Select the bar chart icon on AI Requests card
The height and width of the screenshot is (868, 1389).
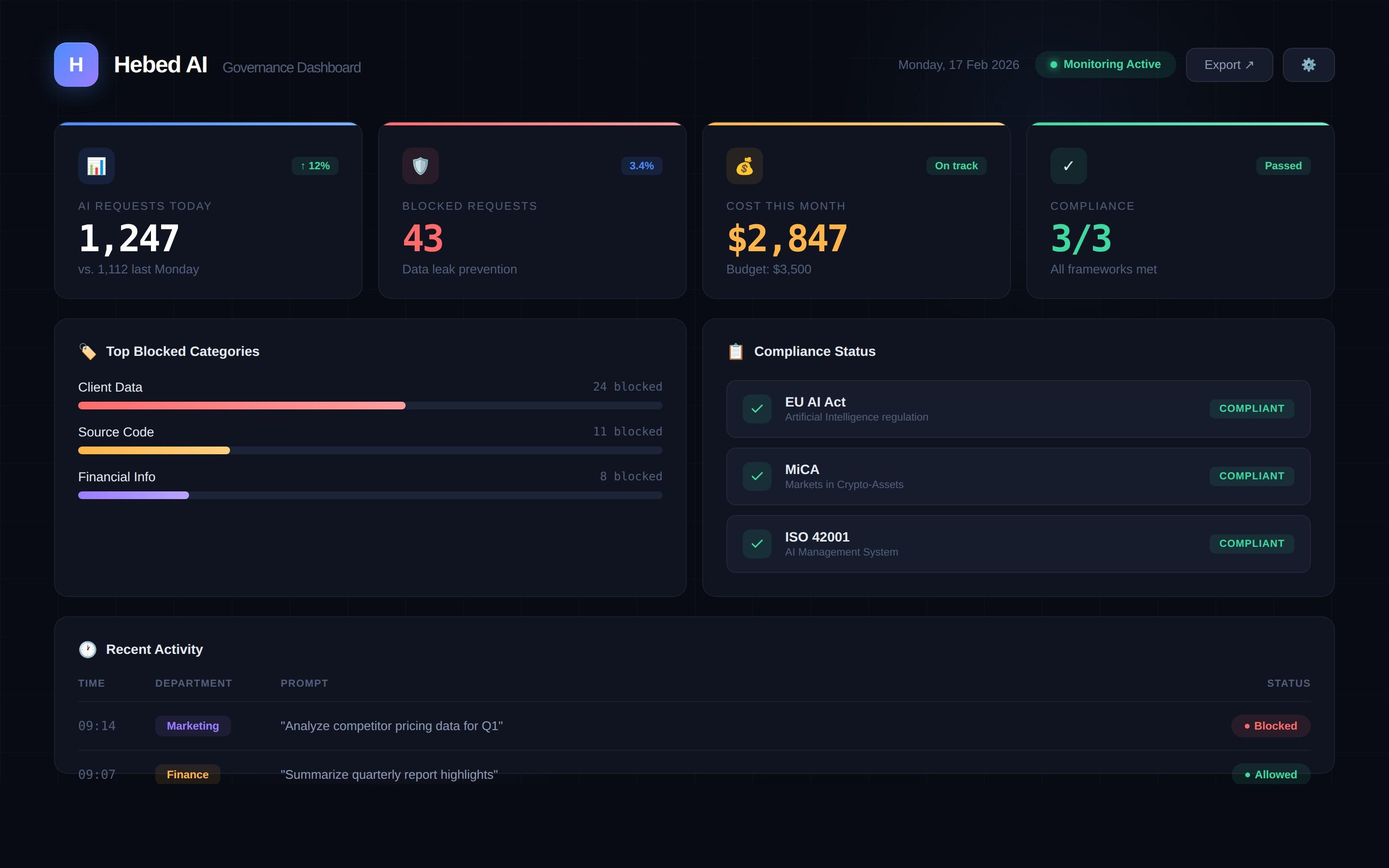(x=96, y=166)
